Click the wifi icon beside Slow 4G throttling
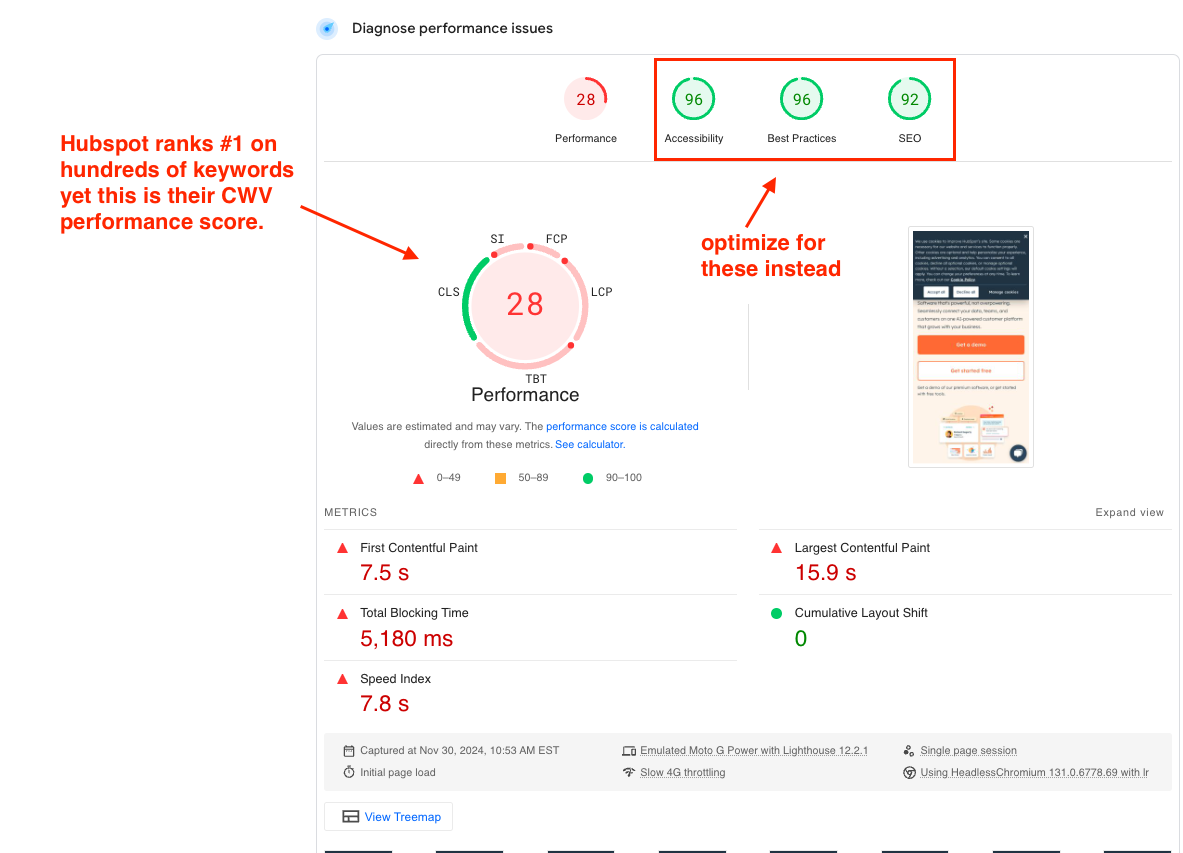The height and width of the screenshot is (853, 1183). pos(628,772)
